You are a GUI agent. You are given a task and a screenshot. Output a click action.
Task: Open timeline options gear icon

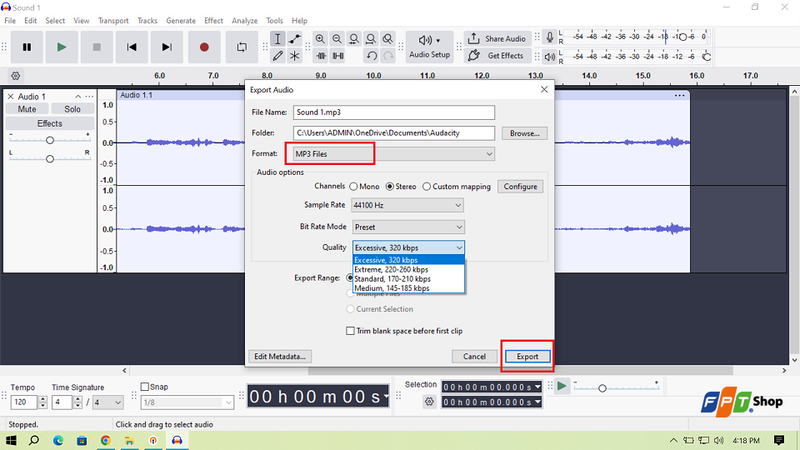tap(16, 76)
